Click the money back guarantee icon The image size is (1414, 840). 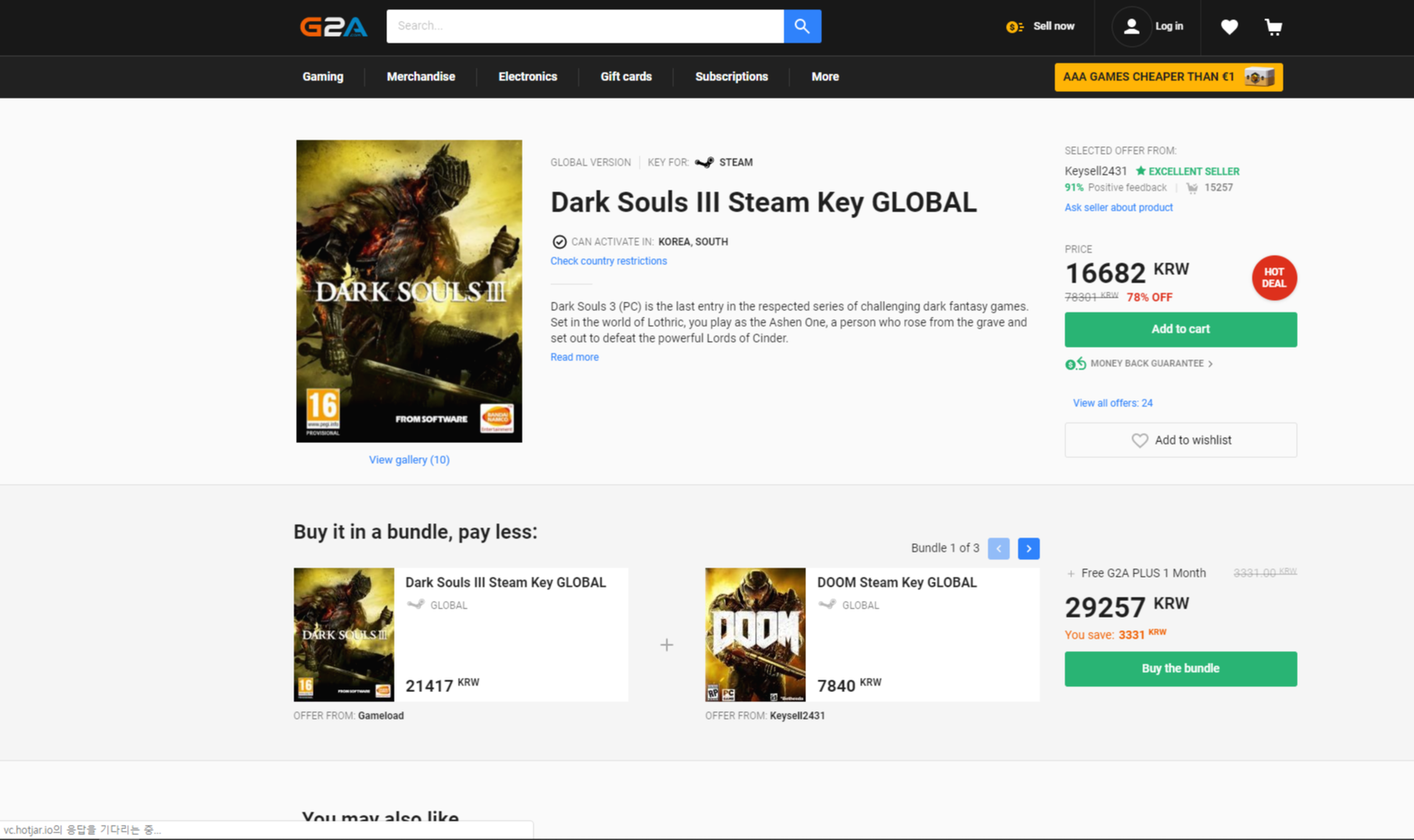(1075, 364)
